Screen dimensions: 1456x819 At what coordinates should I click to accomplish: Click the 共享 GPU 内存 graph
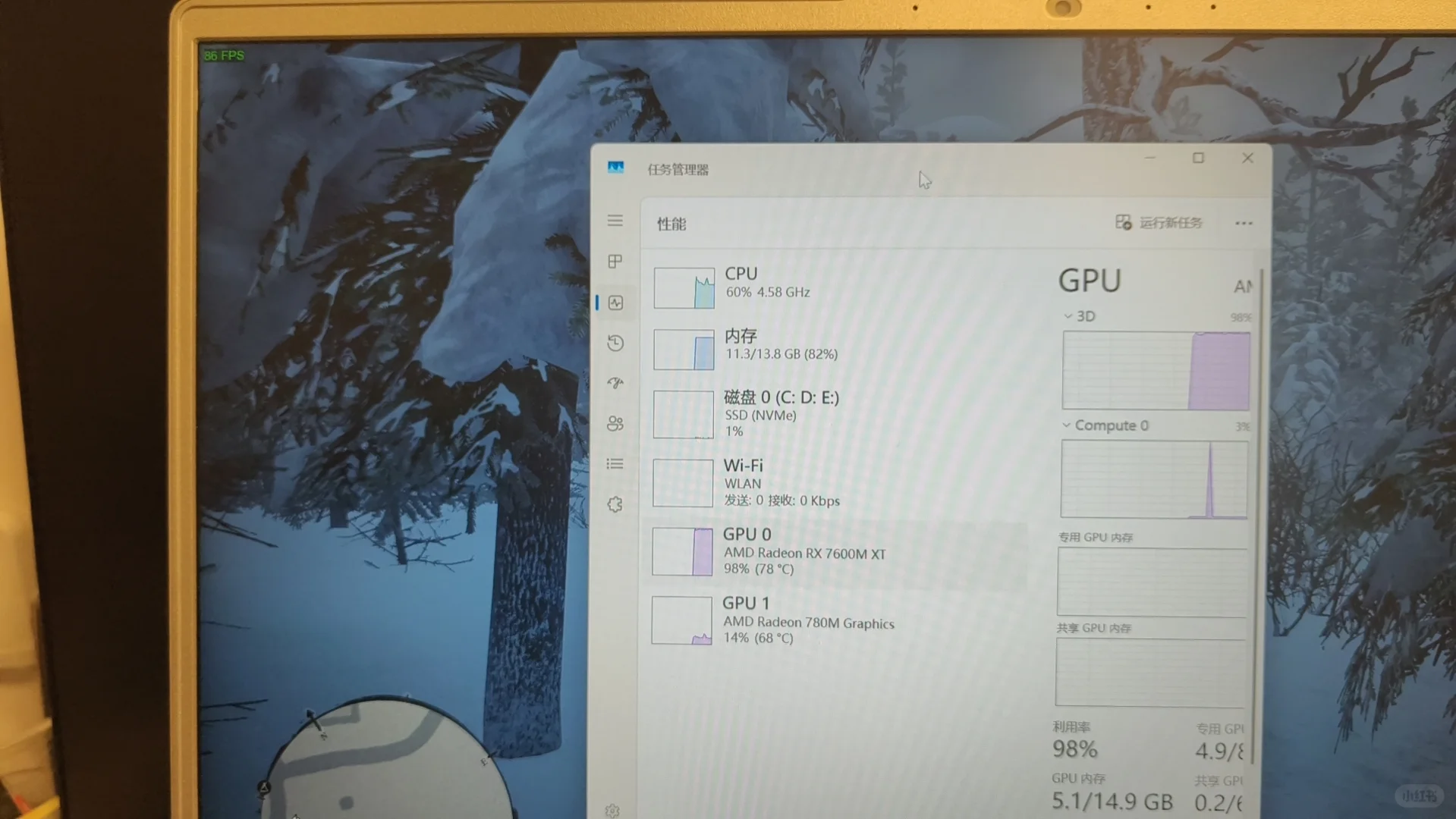[x=1150, y=672]
